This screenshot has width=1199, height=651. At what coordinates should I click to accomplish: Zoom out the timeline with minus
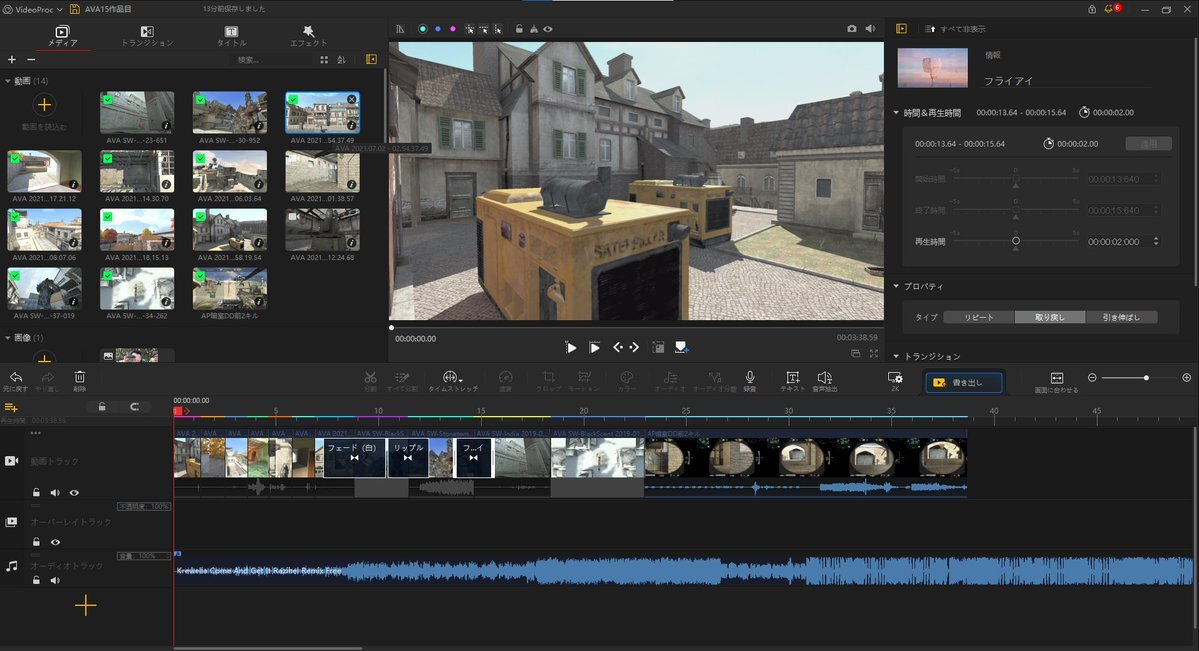[x=1092, y=378]
